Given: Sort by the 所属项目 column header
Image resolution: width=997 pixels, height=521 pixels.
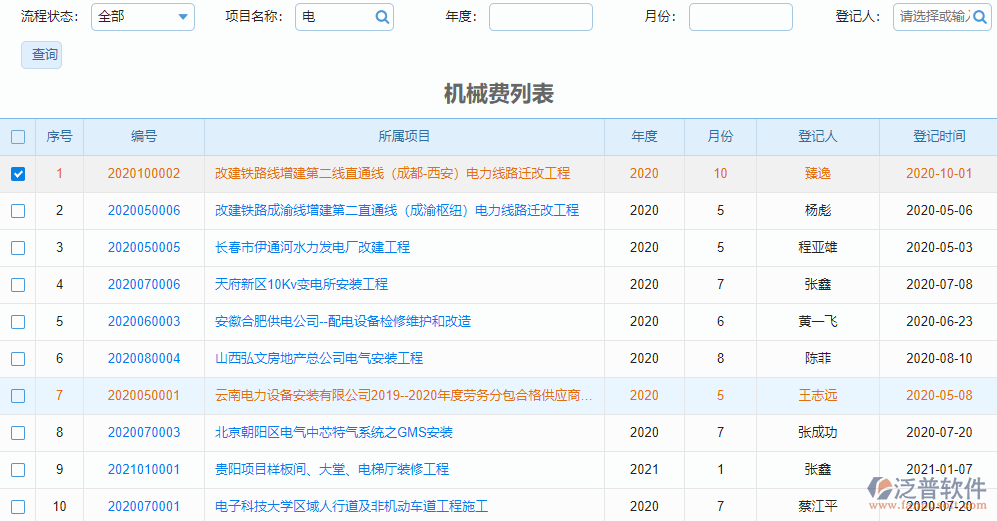Looking at the screenshot, I should pyautogui.click(x=404, y=137).
